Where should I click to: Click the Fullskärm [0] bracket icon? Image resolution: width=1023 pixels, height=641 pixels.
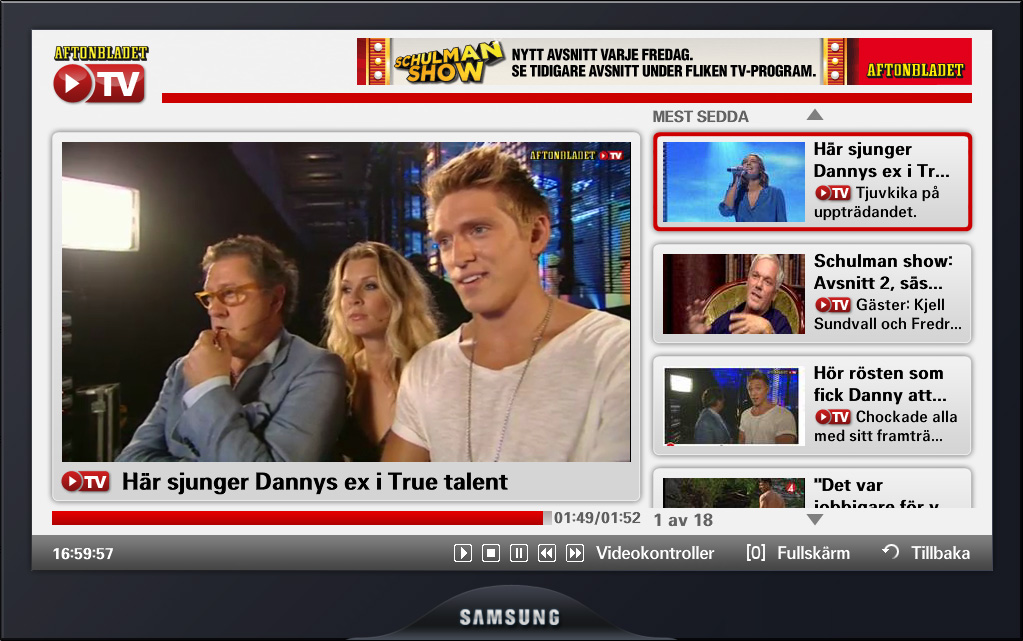(756, 553)
